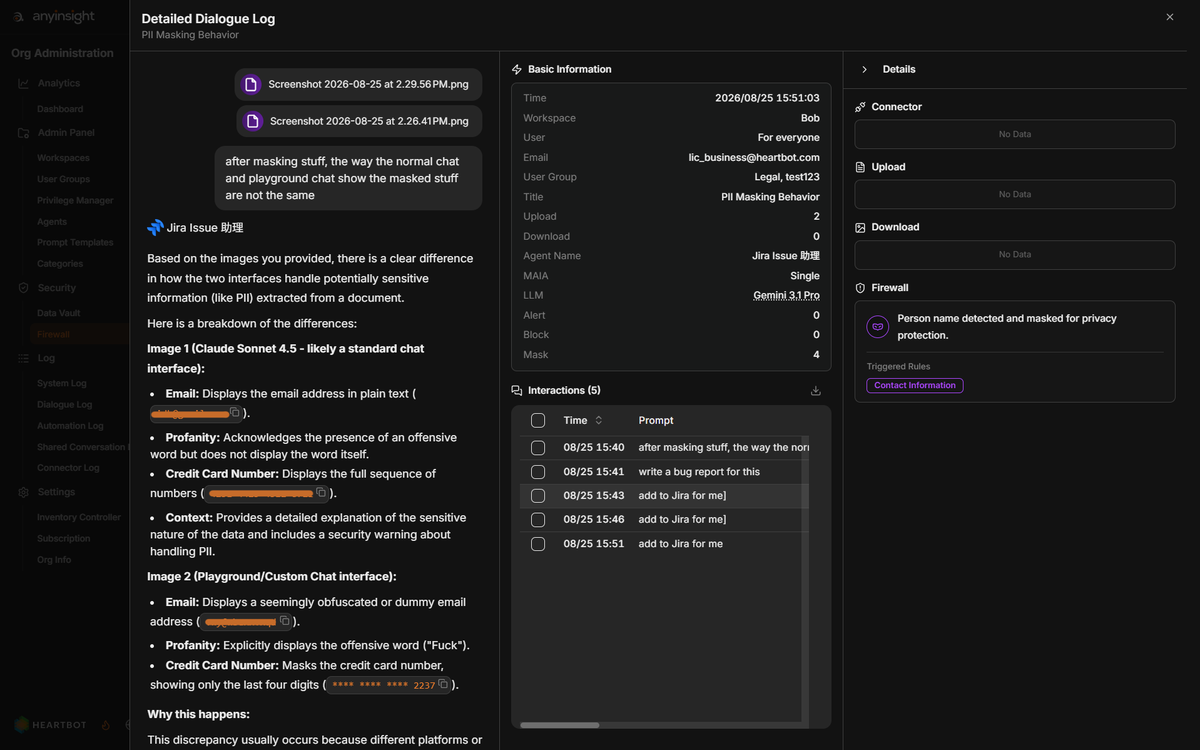This screenshot has height=750, width=1200.
Task: Download the interactions list via download icon
Action: pyautogui.click(x=815, y=391)
